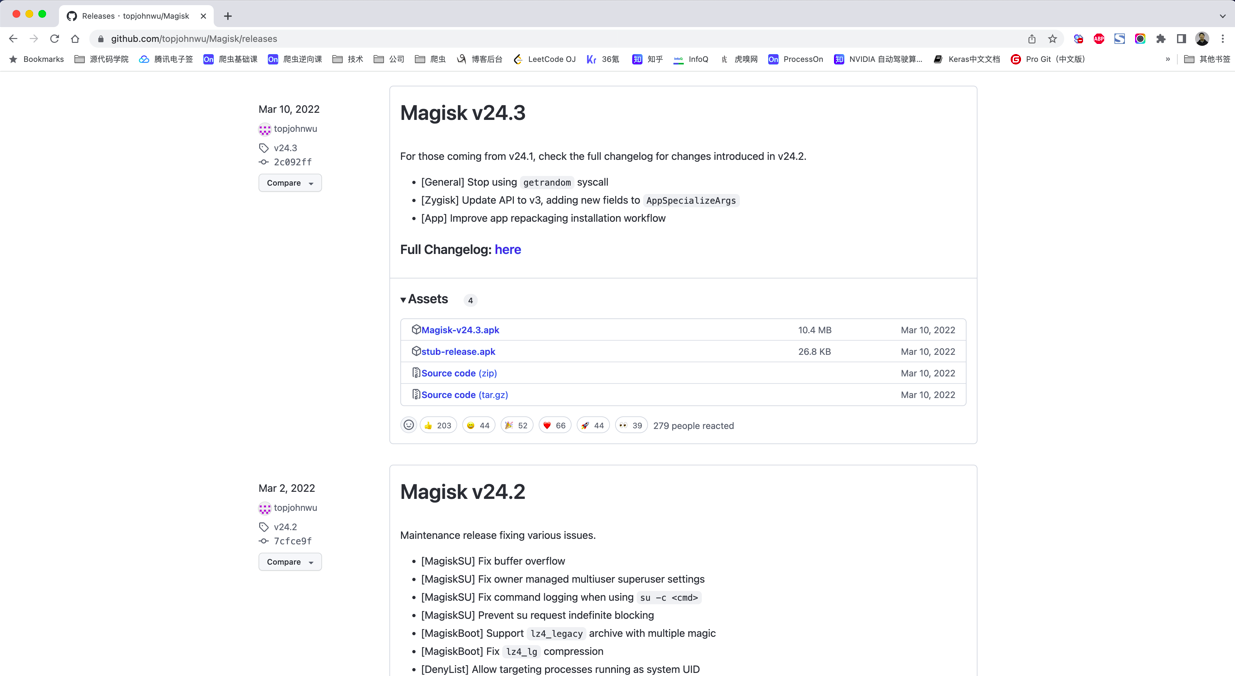
Task: Open the Chrome three-dot menu
Action: click(x=1222, y=39)
